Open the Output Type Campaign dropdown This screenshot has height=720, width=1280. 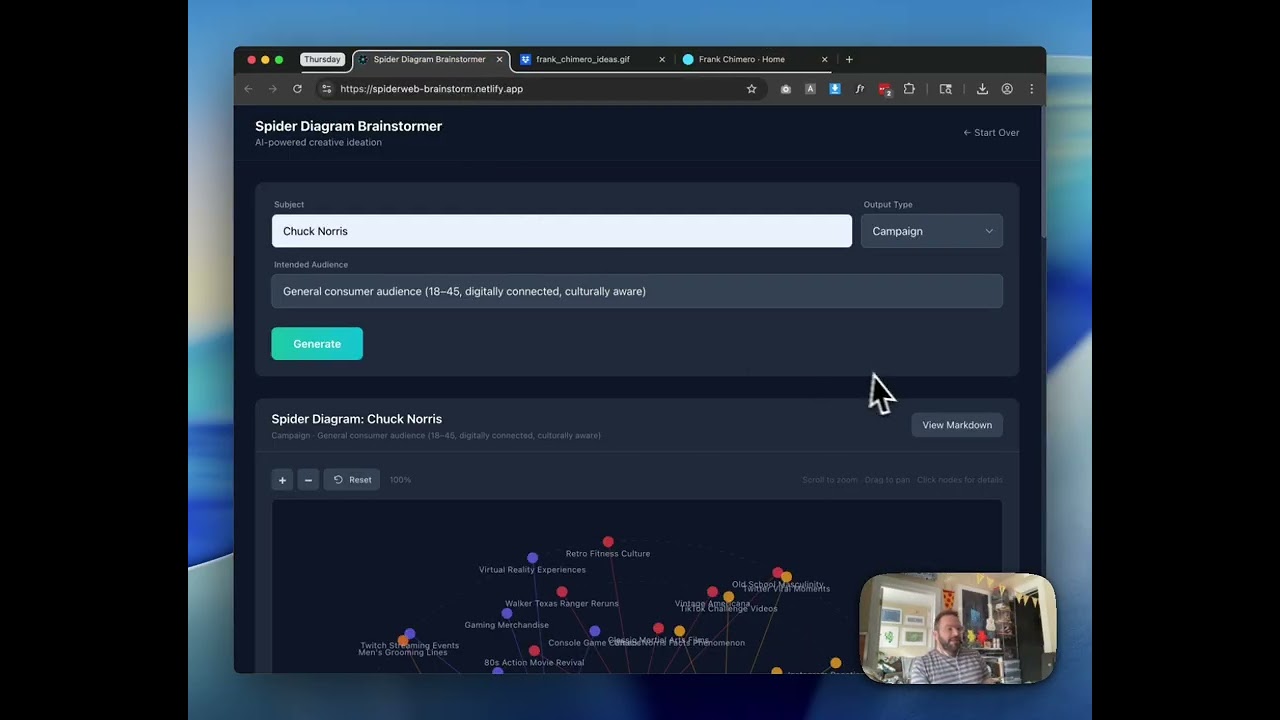point(932,231)
